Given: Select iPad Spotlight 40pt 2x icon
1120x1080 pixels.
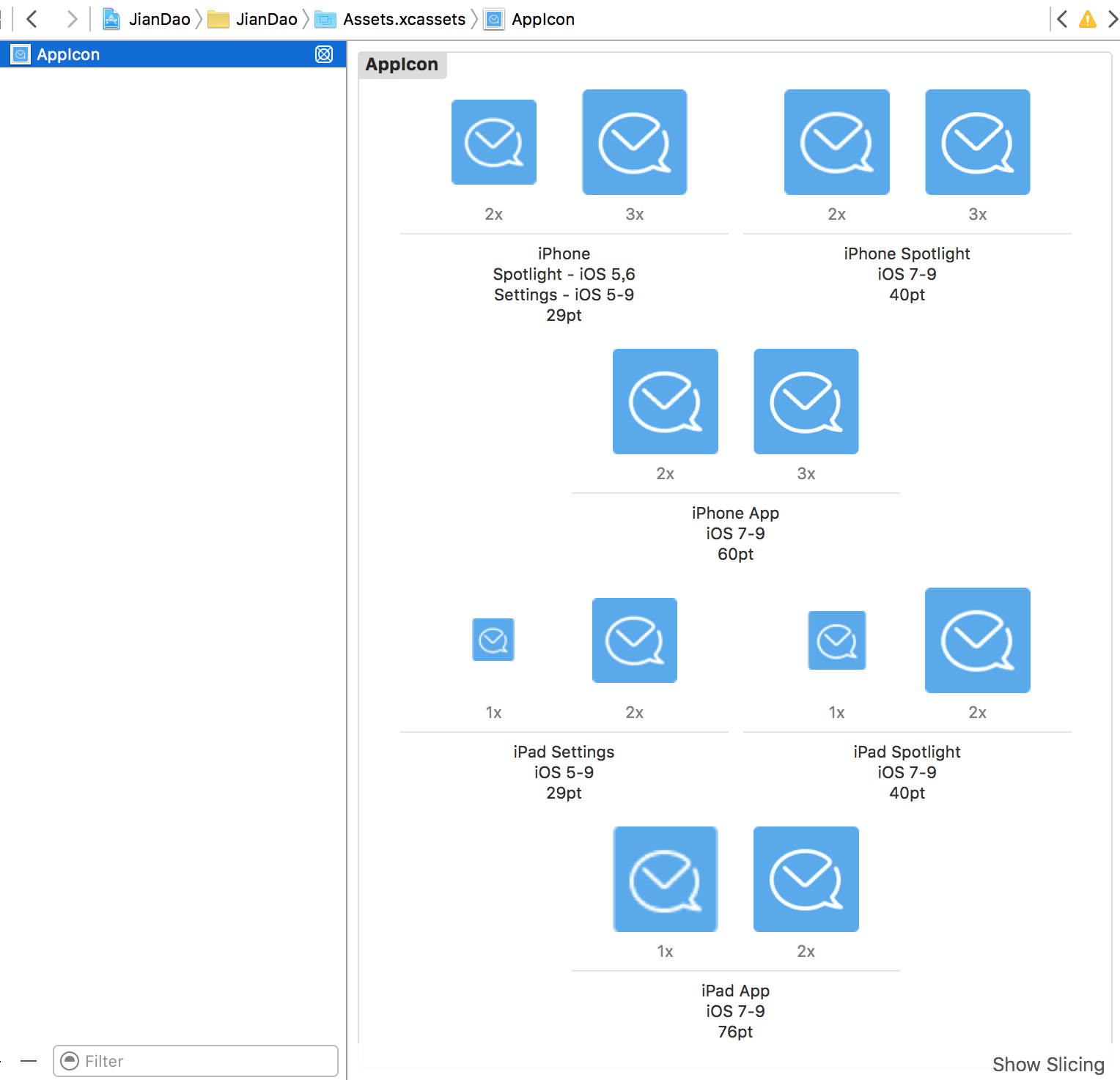Looking at the screenshot, I should pos(978,640).
